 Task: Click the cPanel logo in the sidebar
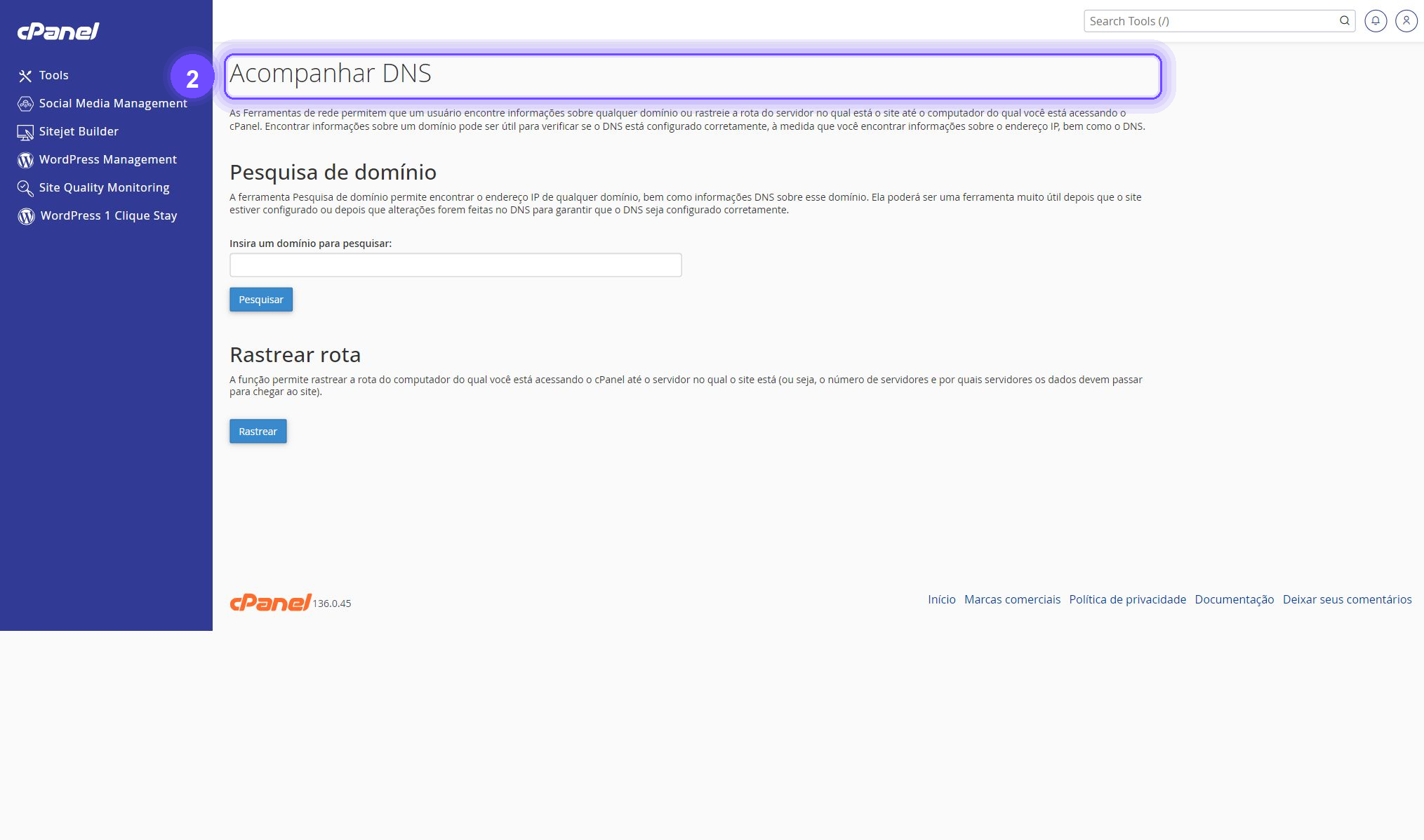[x=58, y=32]
